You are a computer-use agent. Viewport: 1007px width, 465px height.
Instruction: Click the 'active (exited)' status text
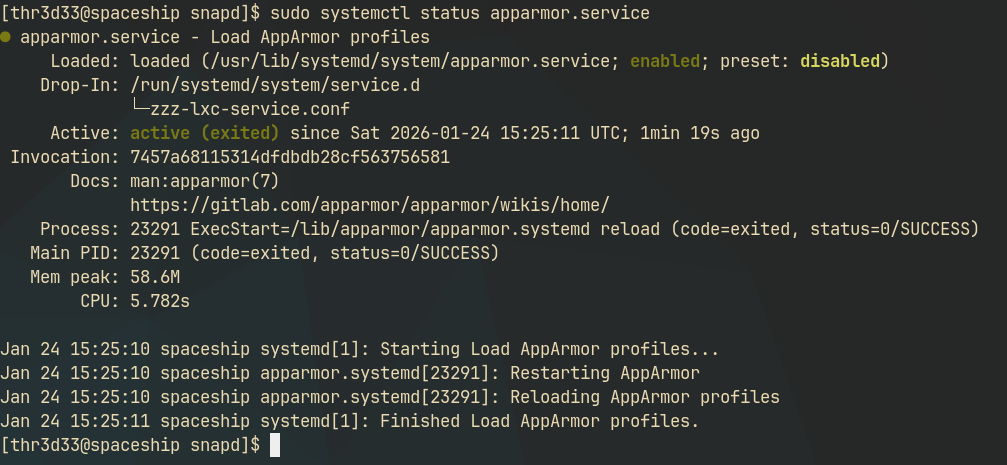[x=205, y=133]
